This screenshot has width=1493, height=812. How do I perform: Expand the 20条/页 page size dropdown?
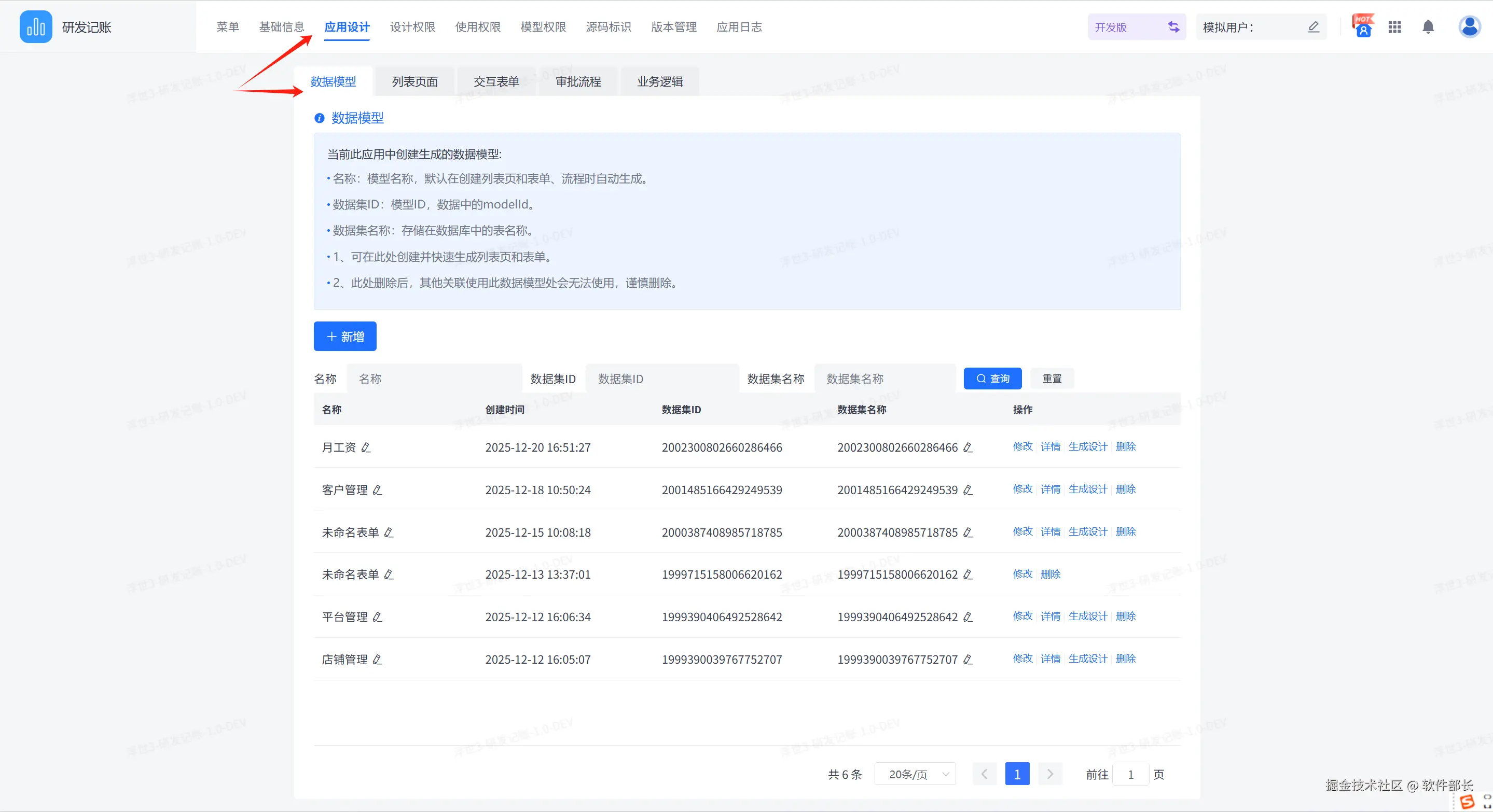click(916, 774)
